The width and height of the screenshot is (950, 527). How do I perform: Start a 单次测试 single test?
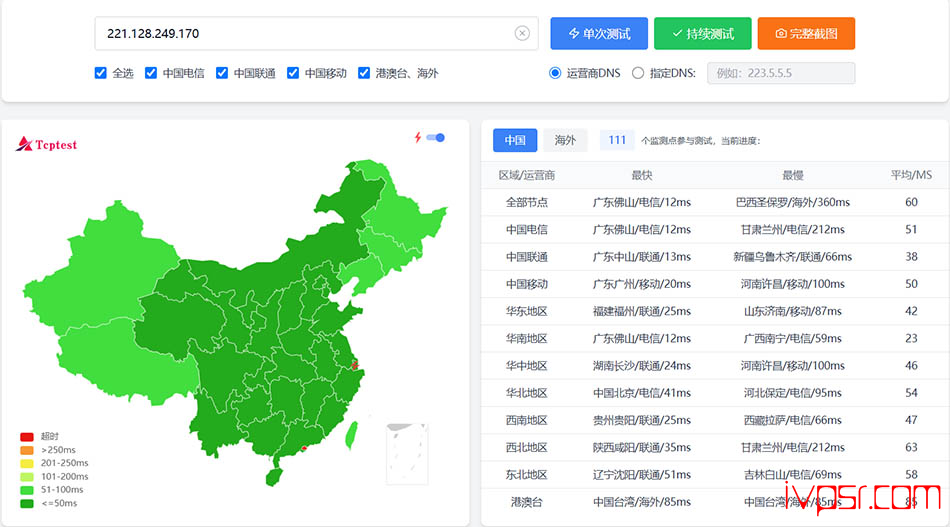point(599,33)
